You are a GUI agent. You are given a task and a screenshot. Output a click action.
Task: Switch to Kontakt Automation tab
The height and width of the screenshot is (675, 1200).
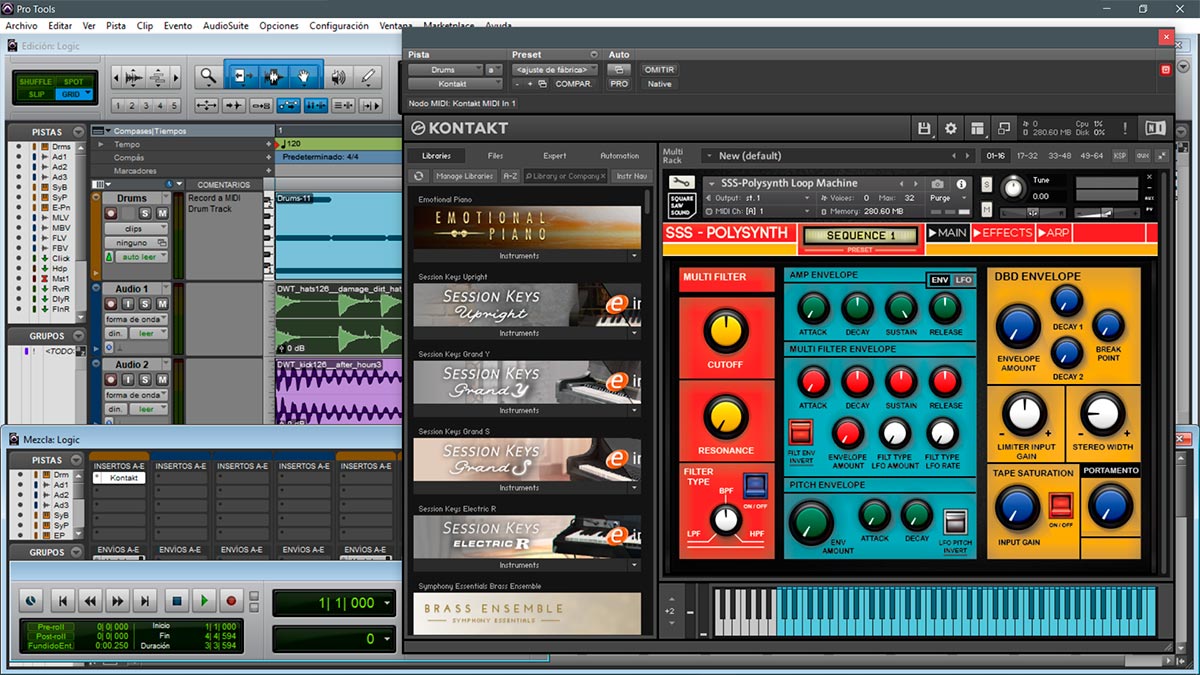[620, 156]
